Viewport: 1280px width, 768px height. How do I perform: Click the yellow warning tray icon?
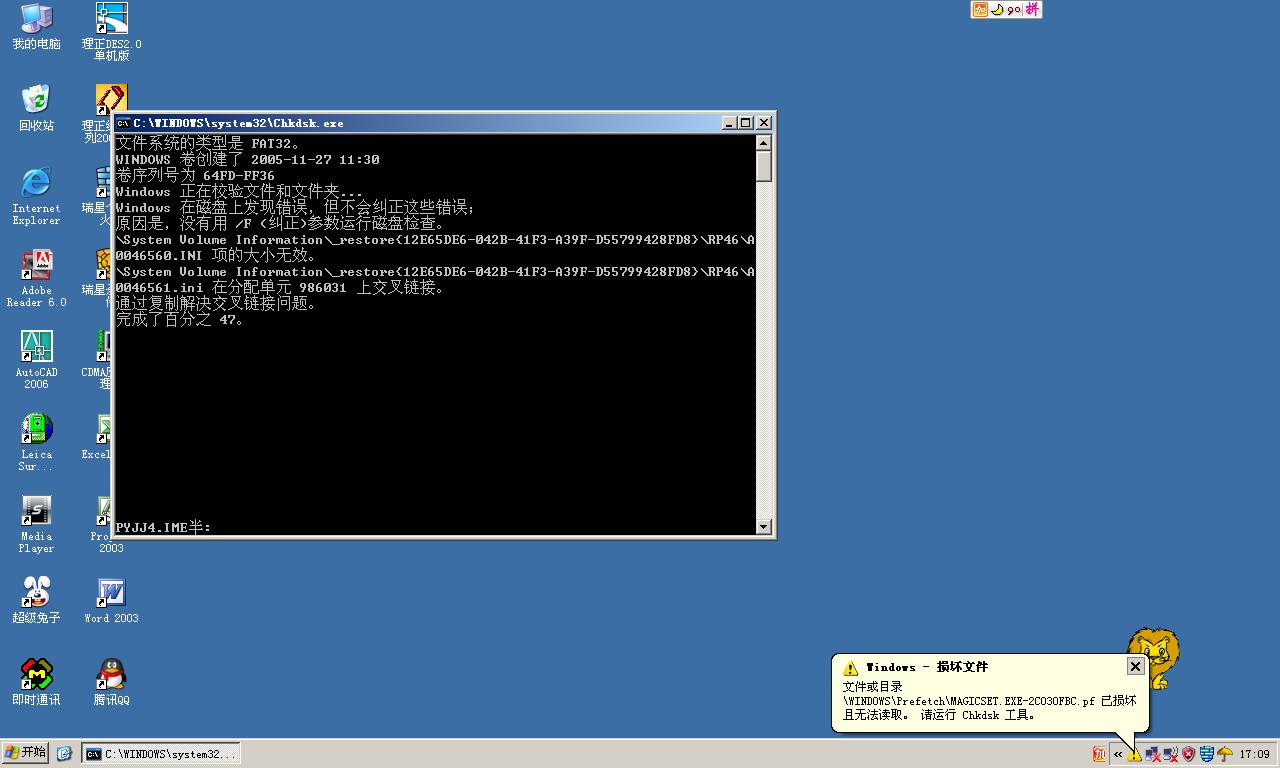tap(1134, 754)
